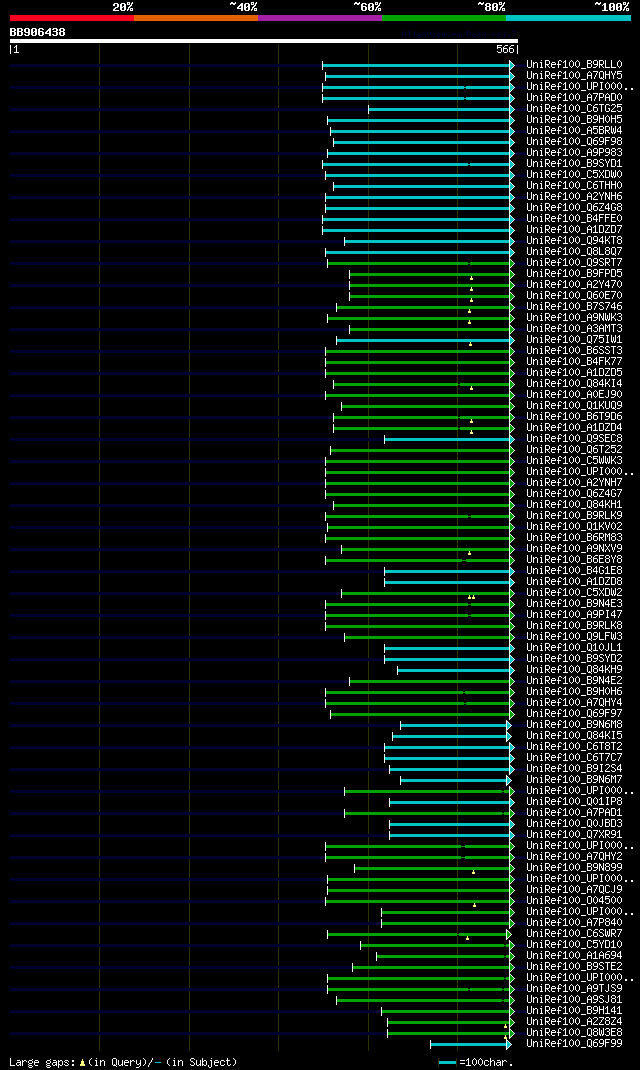Click the yellow triangle in the Large gaps legend
640x1070 pixels.
coord(83,1062)
